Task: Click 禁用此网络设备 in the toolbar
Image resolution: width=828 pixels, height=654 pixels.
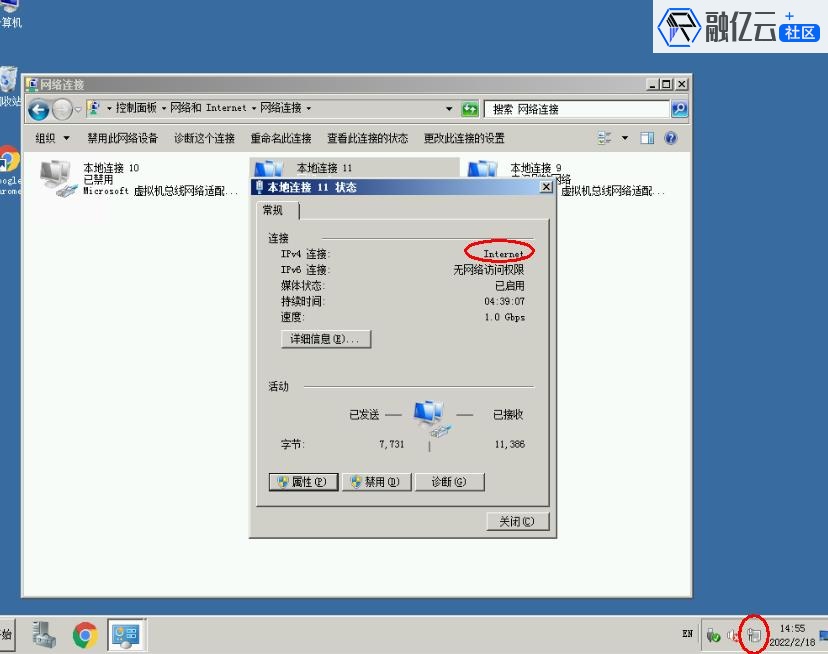Action: pos(122,138)
